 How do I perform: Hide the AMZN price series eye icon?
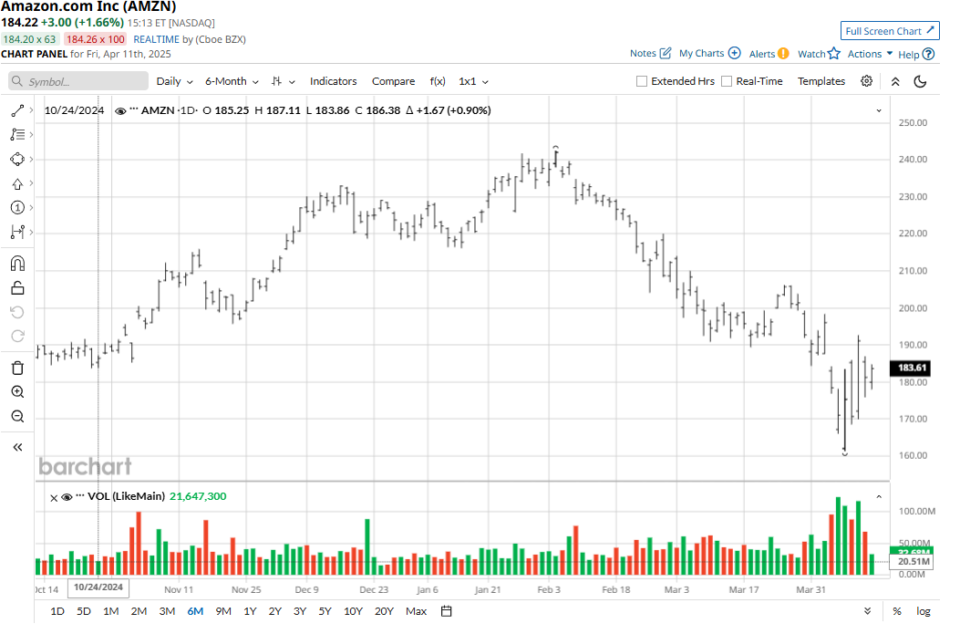click(x=120, y=111)
